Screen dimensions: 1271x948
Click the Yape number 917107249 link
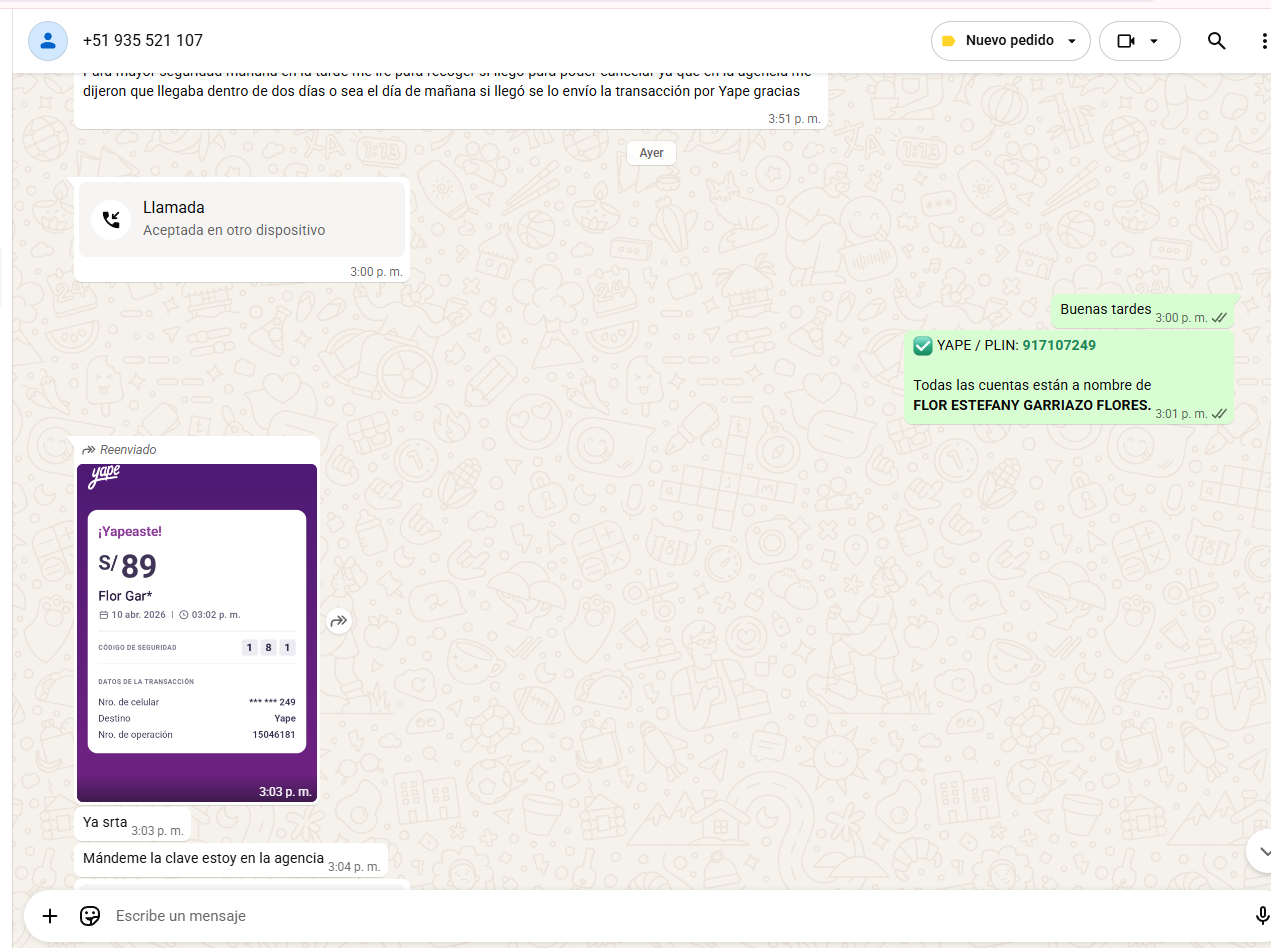(1058, 346)
